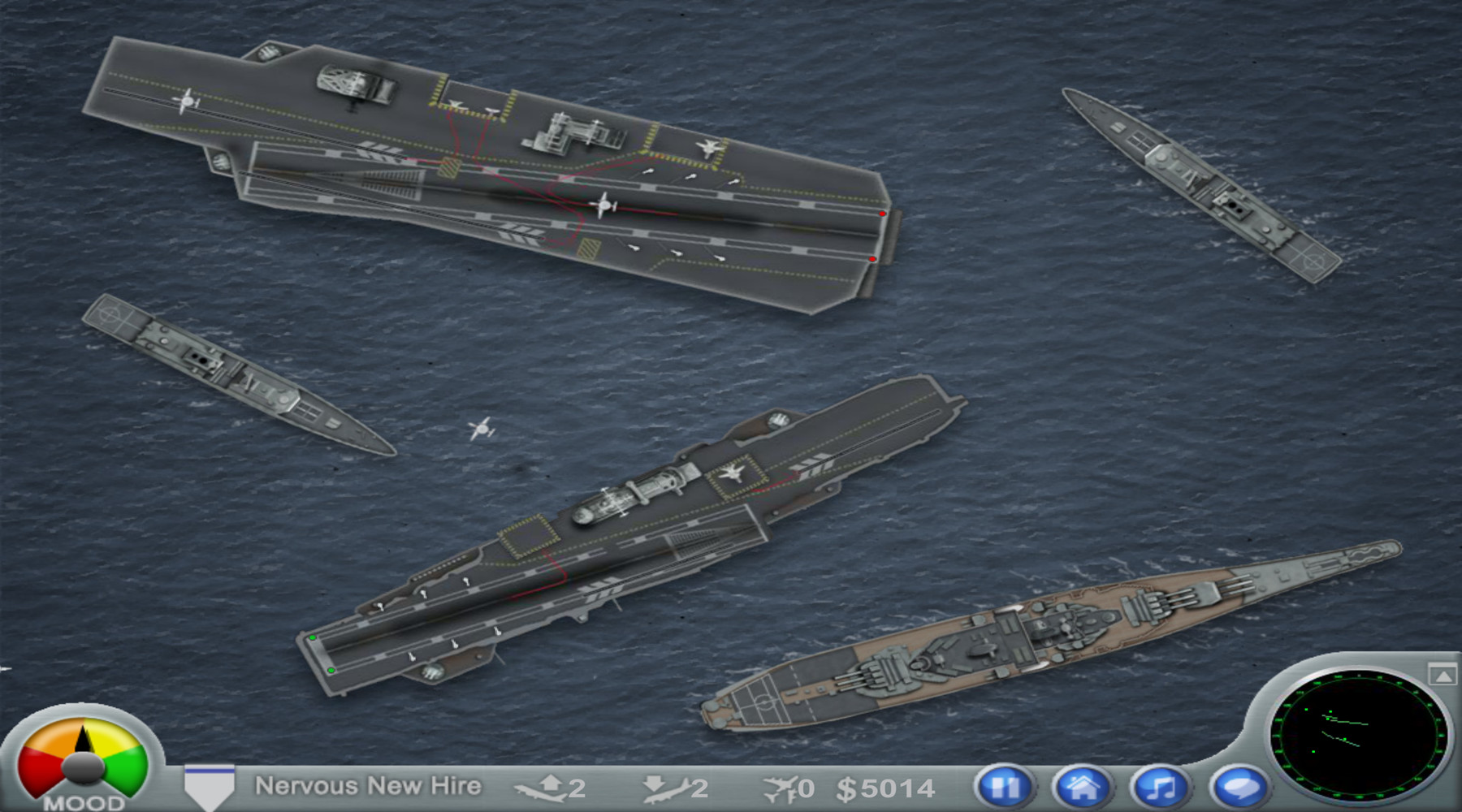Open chat via the speech bubble button
This screenshot has height=812, width=1462.
tap(1240, 788)
